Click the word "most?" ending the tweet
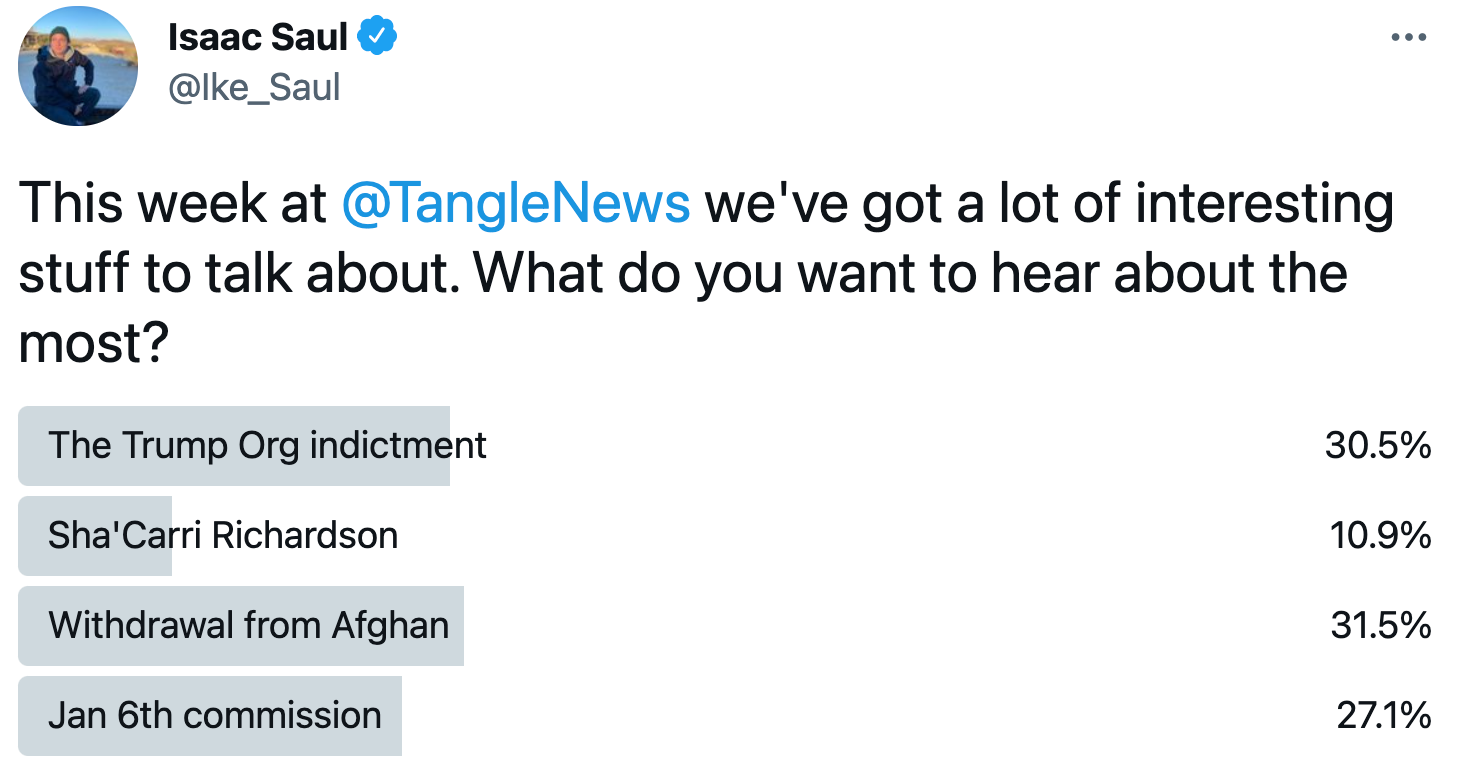This screenshot has height=774, width=1468. 92,344
